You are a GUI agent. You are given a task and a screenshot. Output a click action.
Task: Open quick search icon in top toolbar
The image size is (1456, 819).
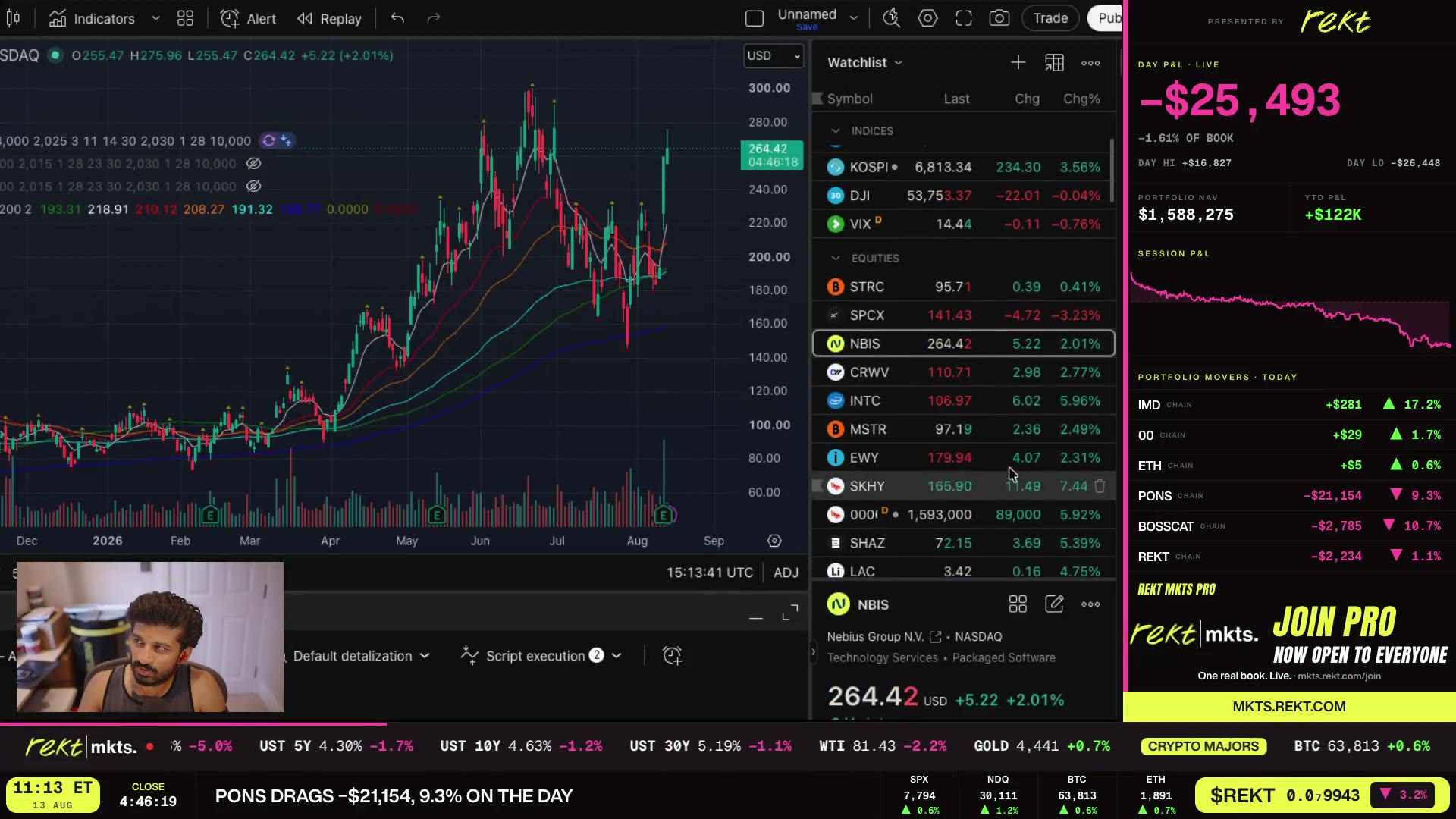[891, 19]
